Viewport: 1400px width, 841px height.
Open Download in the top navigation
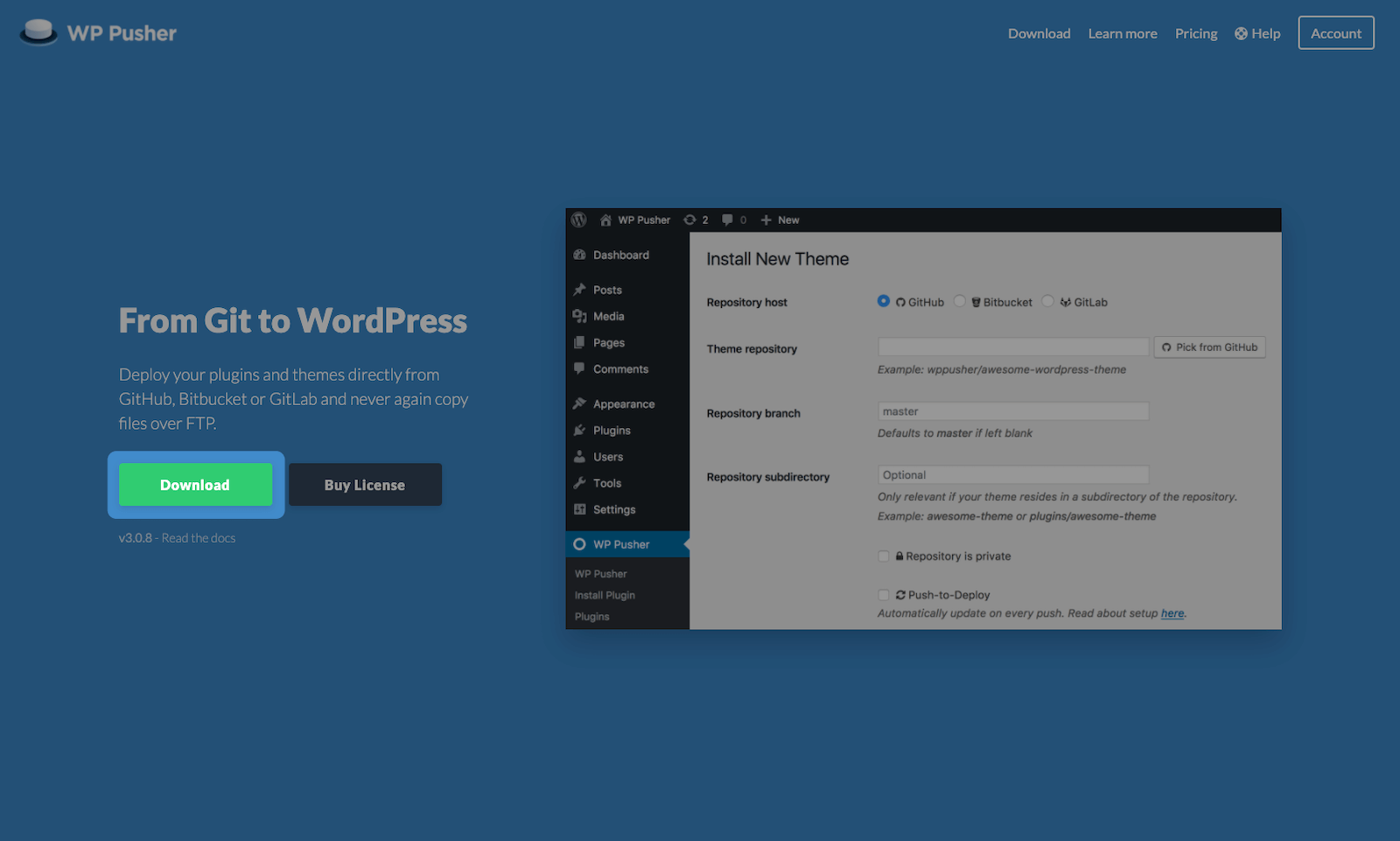pyautogui.click(x=1039, y=33)
